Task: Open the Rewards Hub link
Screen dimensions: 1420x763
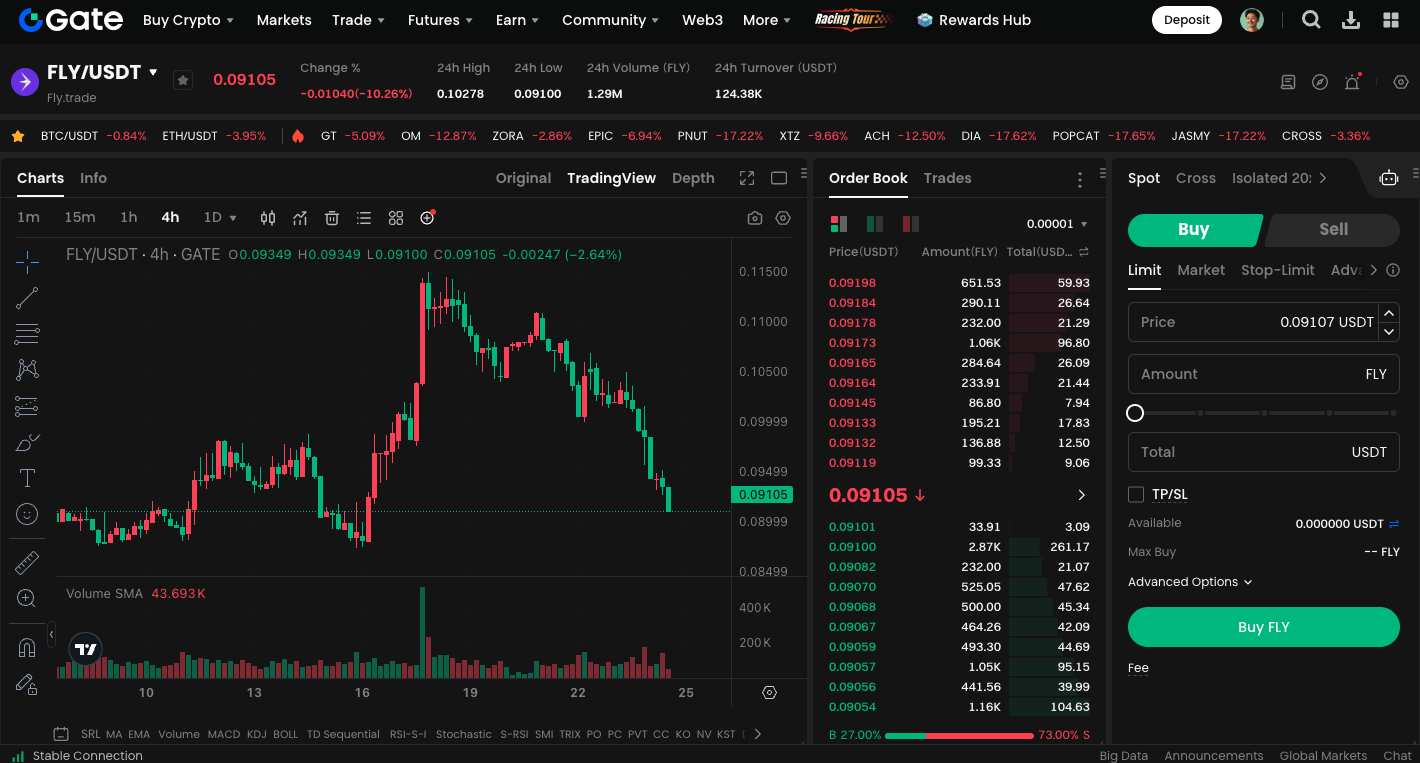Action: coord(974,20)
